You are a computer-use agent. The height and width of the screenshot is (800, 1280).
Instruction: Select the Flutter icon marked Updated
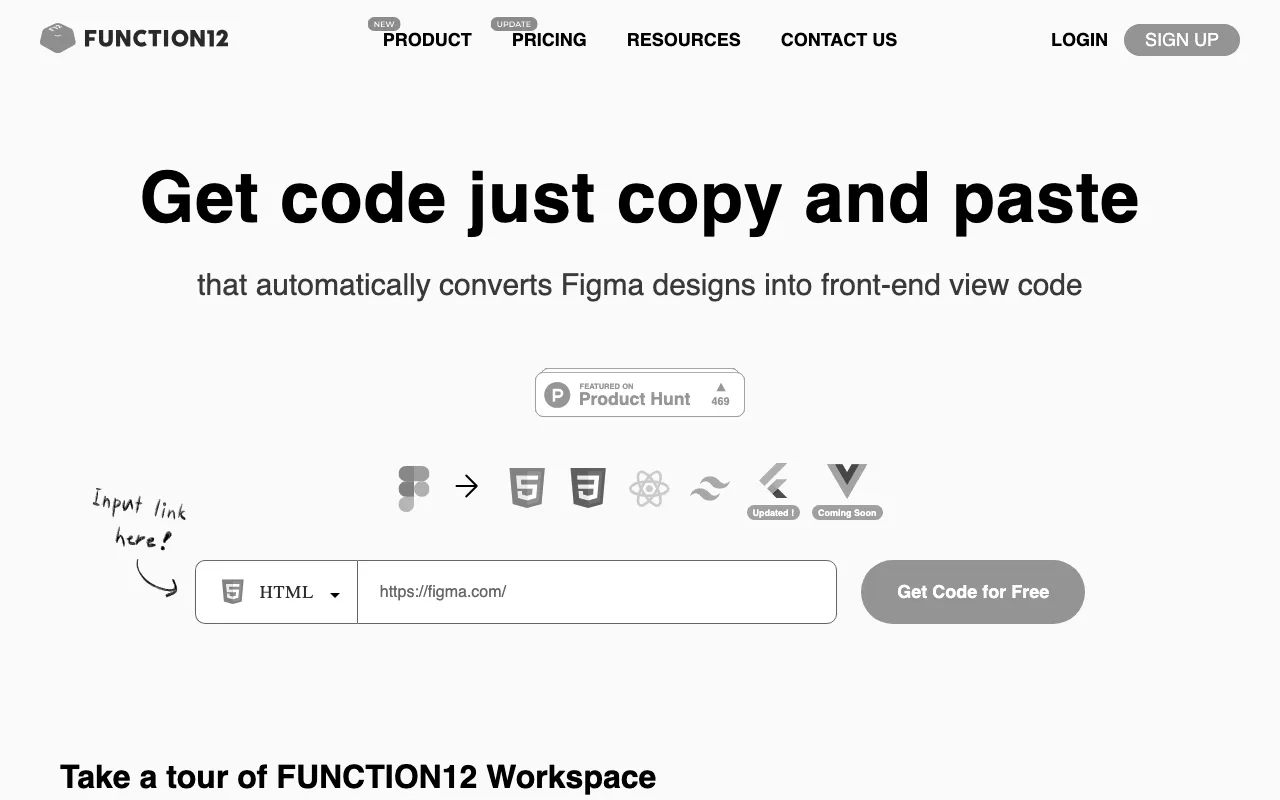773,481
